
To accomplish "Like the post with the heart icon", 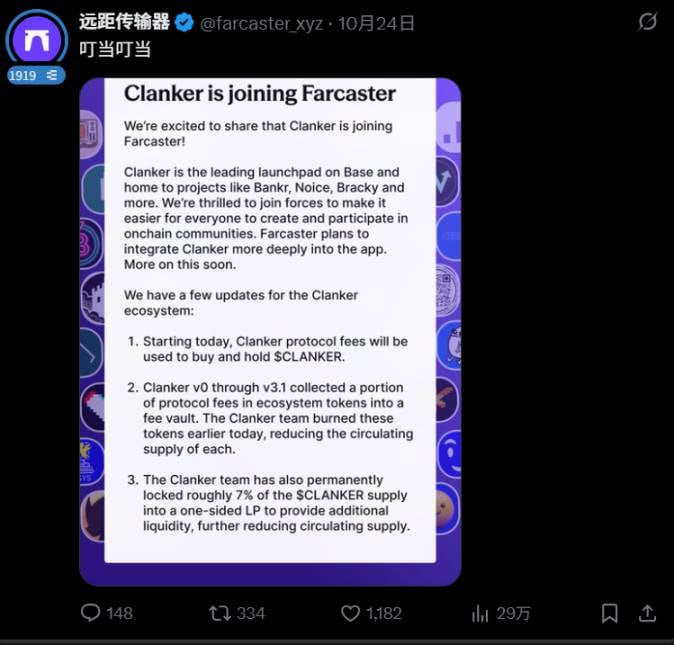I will point(350,612).
